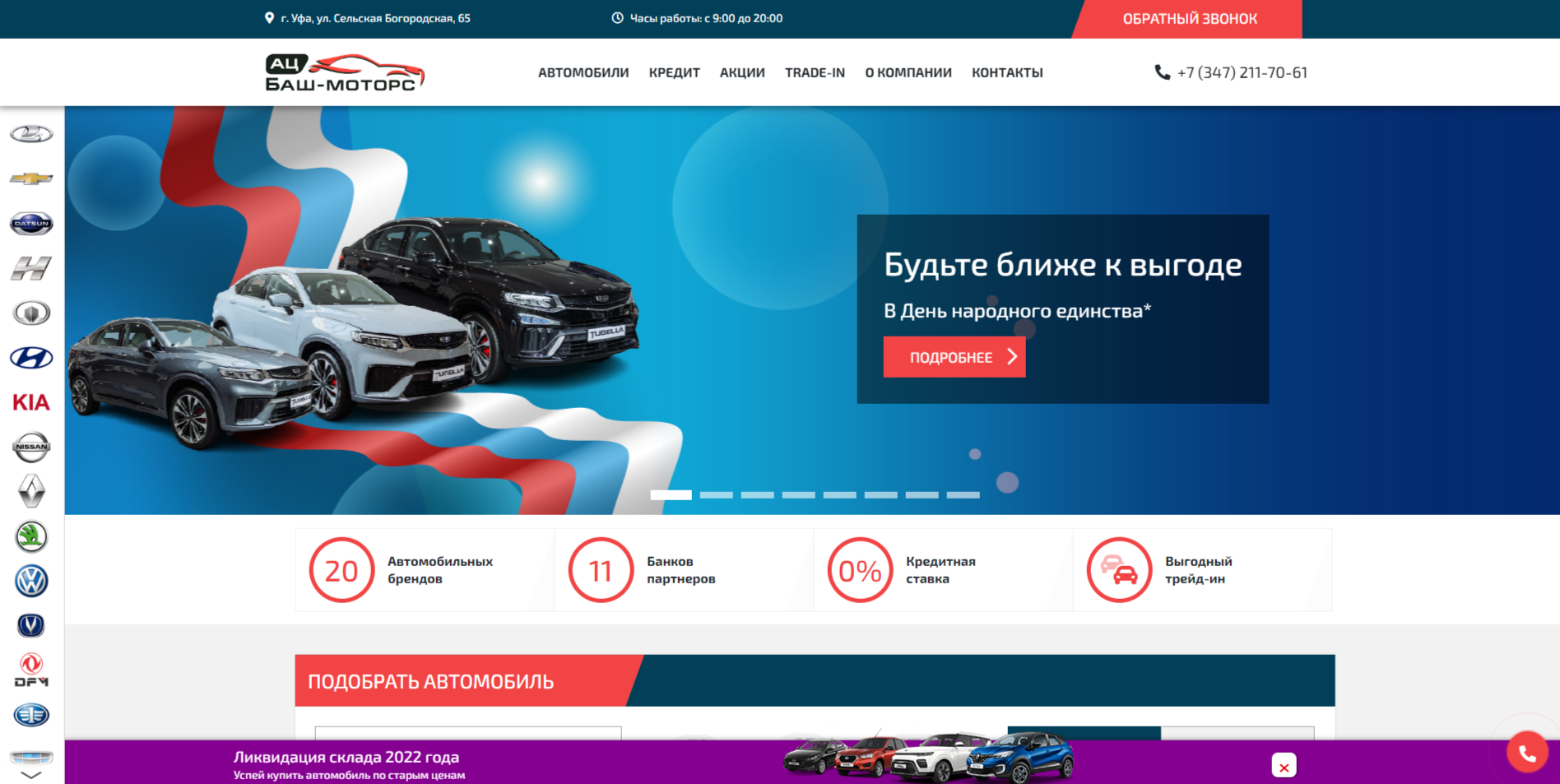Screen dimensions: 1560x784
Task: Click the 20 Автомобильных брендов card
Action: coord(425,570)
